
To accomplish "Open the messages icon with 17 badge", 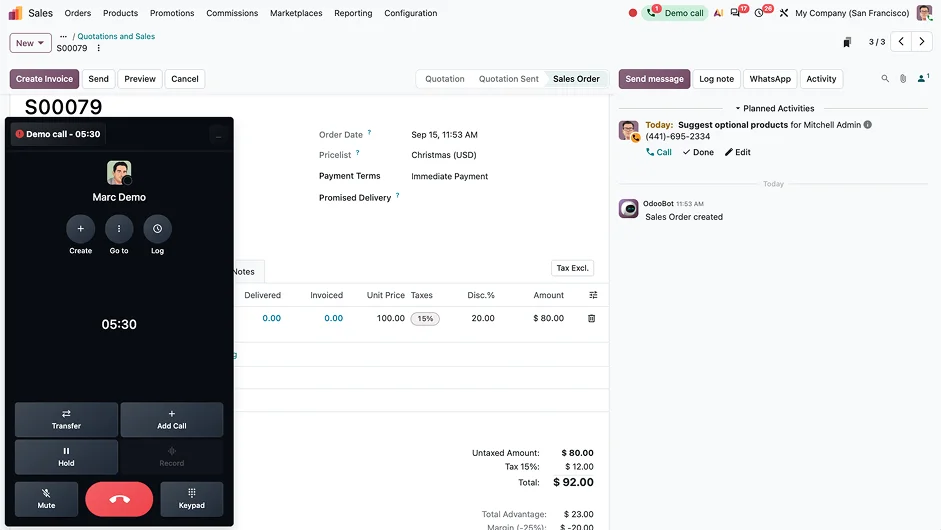I will click(x=735, y=13).
